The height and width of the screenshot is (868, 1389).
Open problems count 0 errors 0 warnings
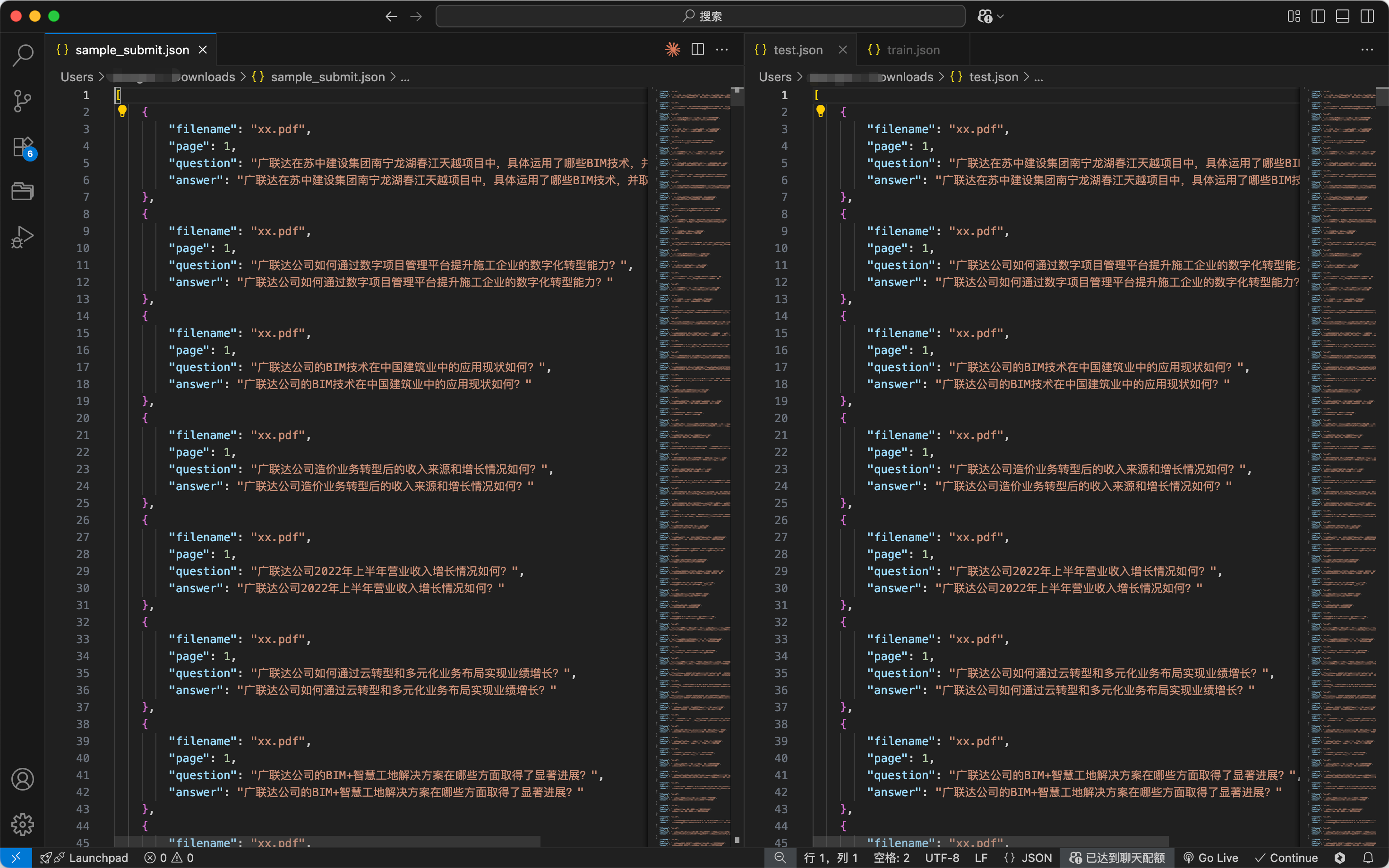[x=169, y=858]
